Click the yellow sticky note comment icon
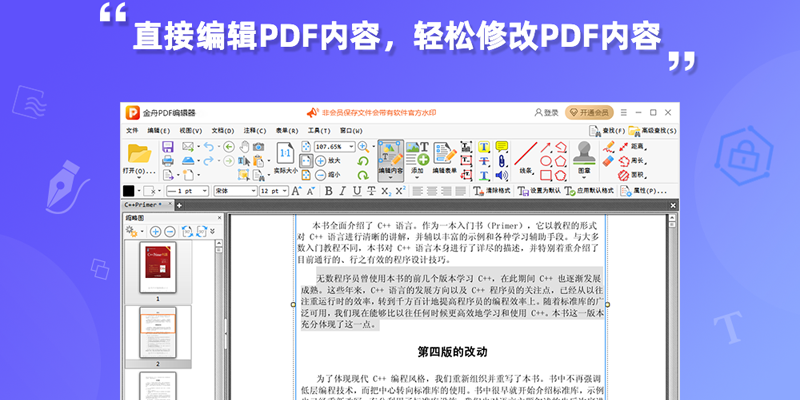The height and width of the screenshot is (400, 800). [502, 147]
